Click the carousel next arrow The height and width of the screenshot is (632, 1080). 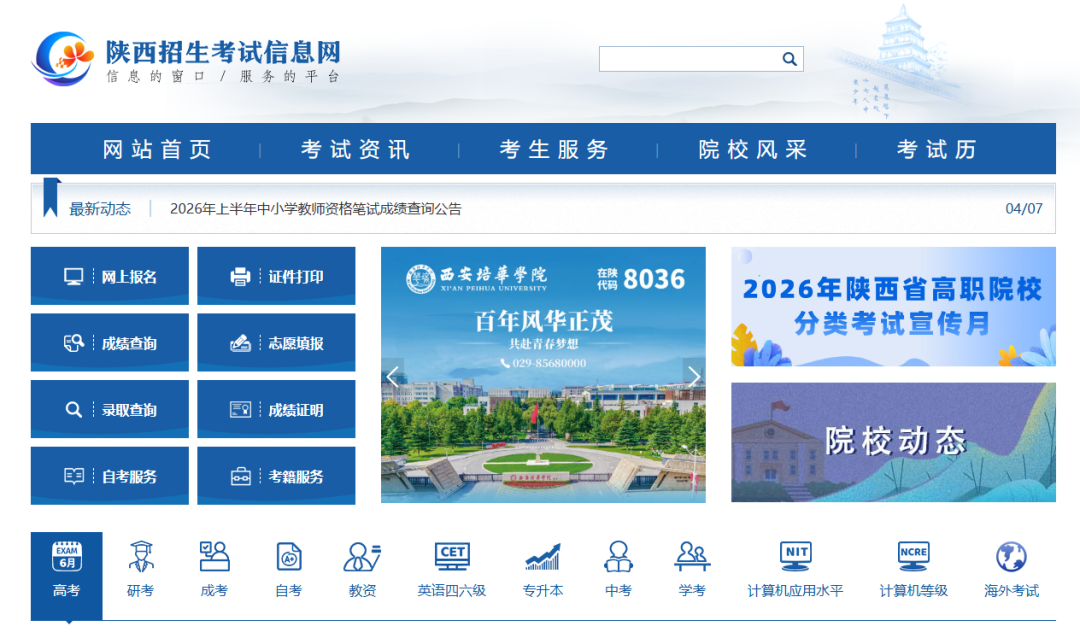tap(694, 376)
